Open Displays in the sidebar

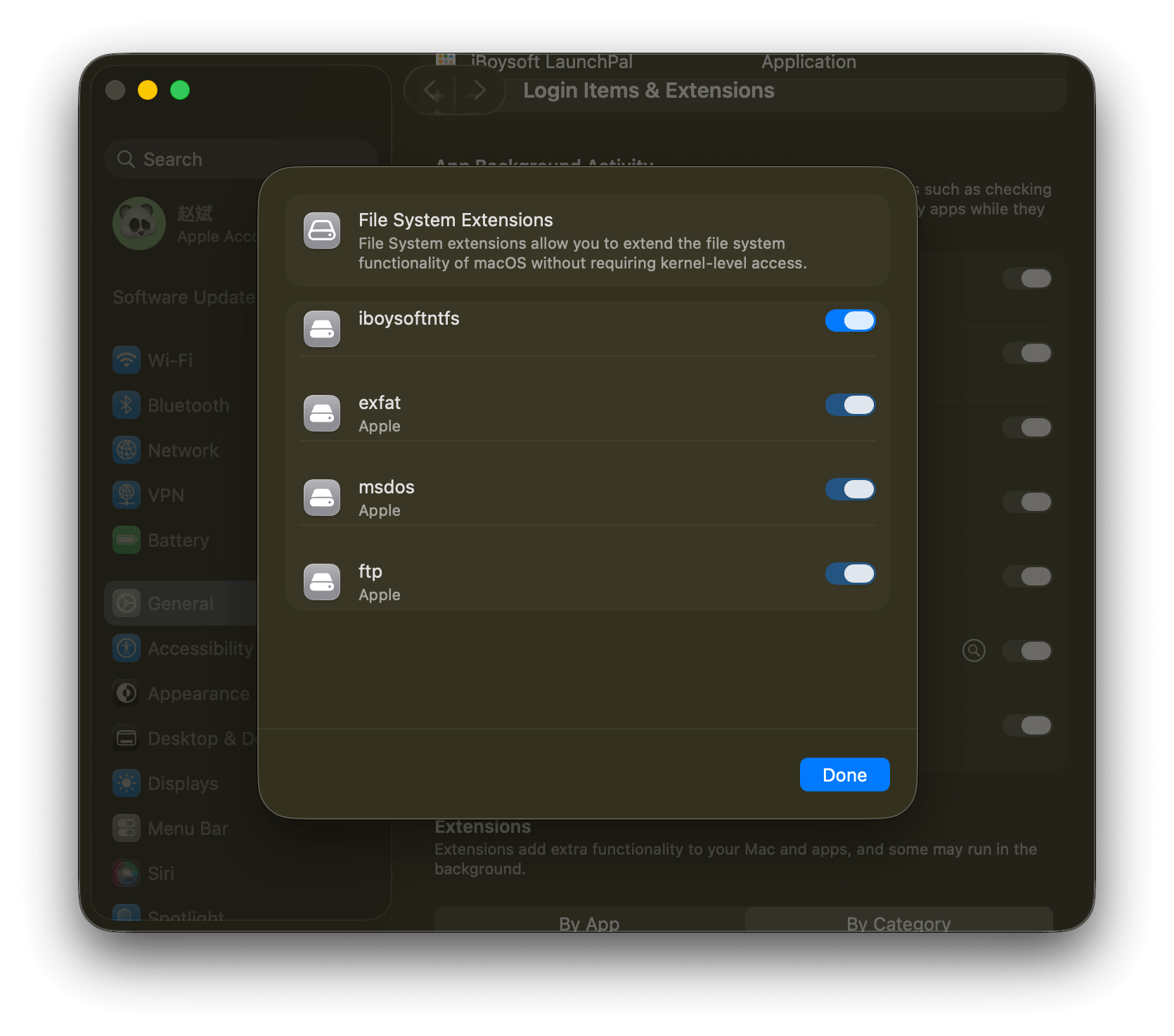(165, 783)
